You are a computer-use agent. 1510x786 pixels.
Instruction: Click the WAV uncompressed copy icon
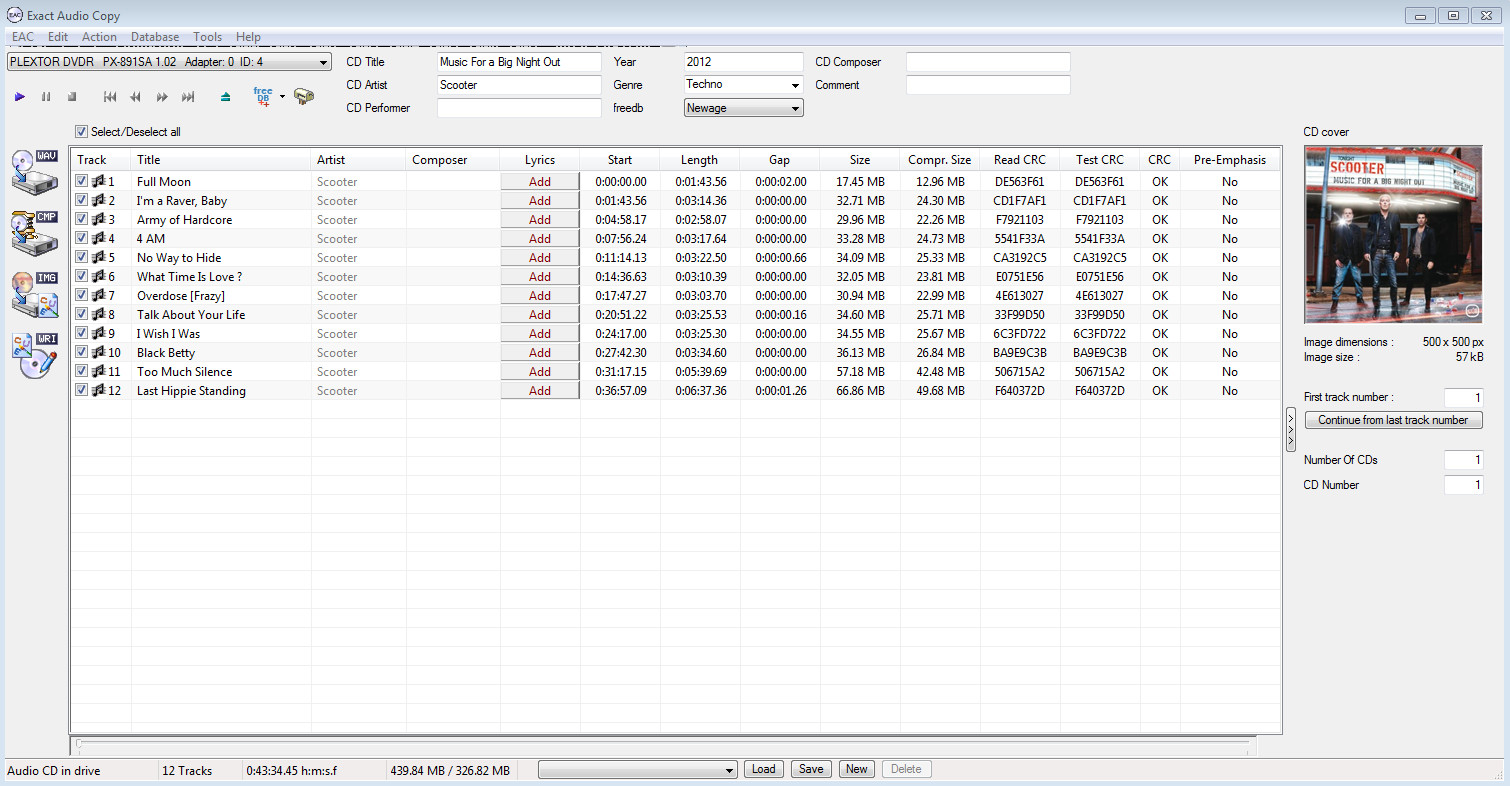35,171
